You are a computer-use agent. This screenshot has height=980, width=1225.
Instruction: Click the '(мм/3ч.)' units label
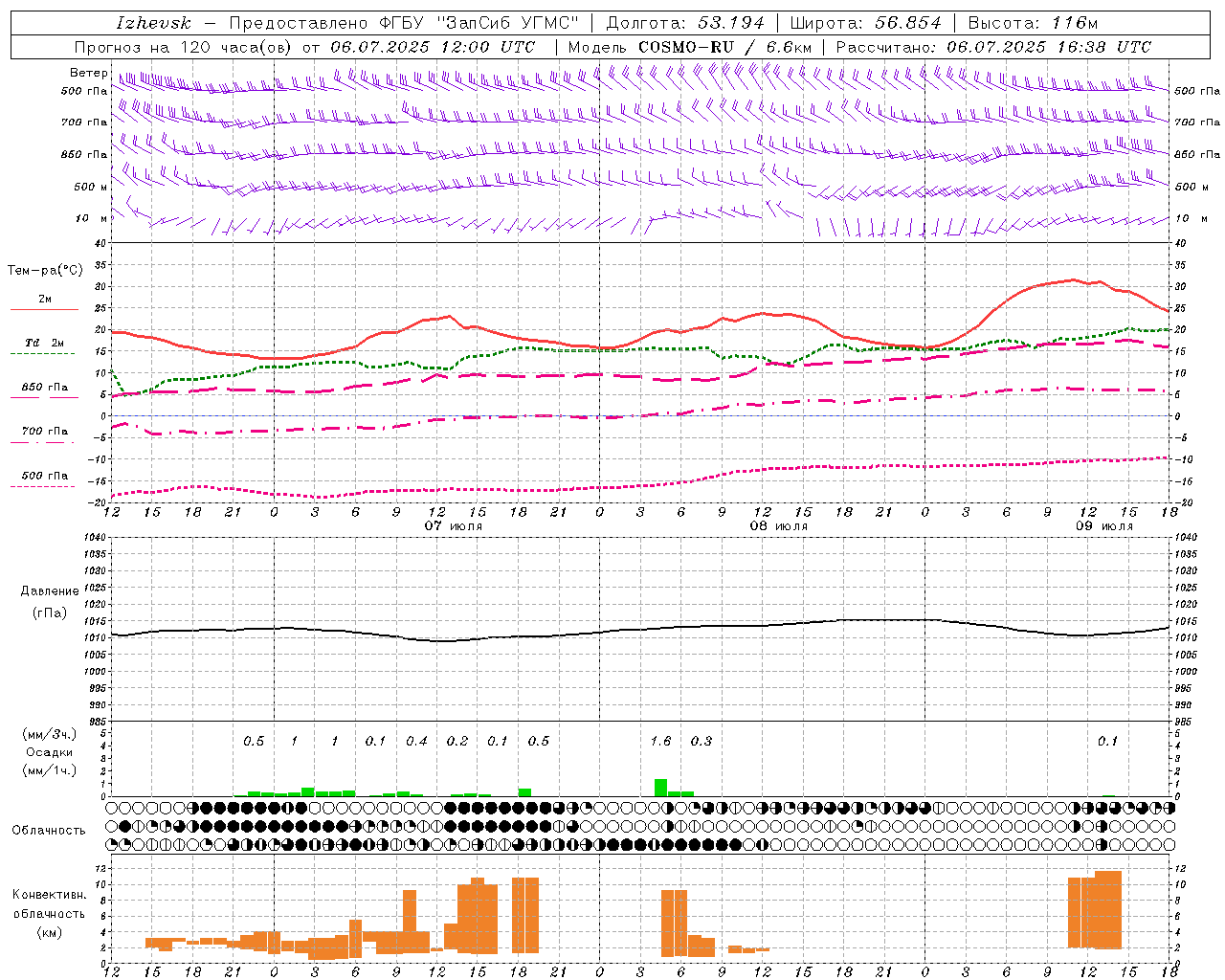(50, 734)
